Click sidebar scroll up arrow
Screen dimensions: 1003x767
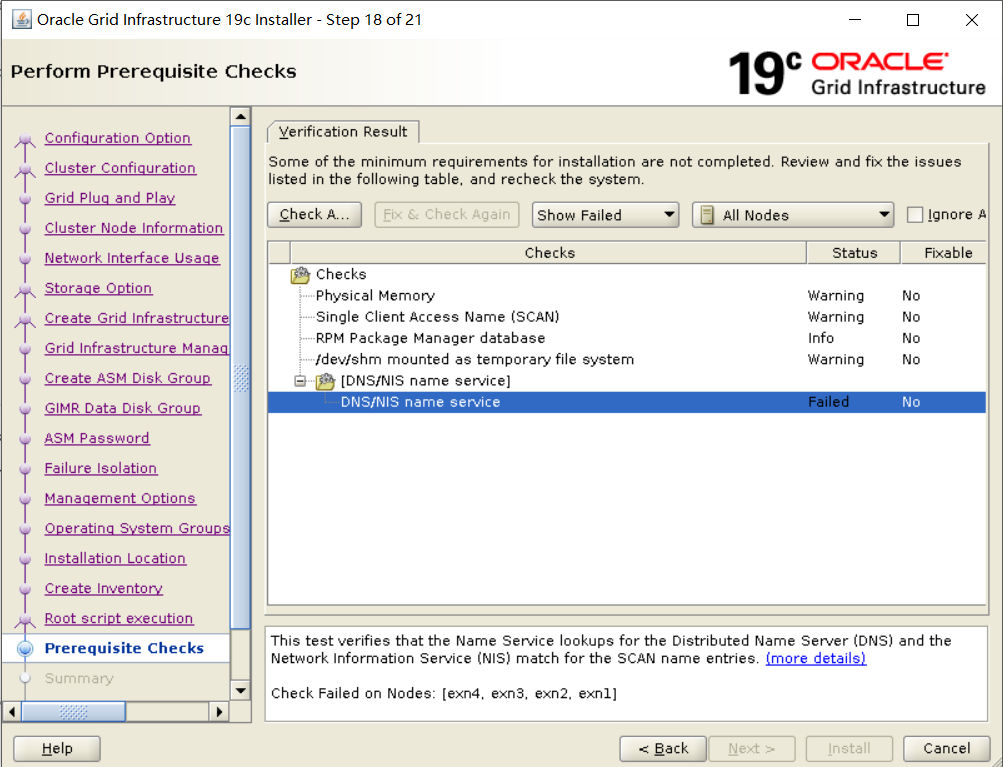pos(241,116)
